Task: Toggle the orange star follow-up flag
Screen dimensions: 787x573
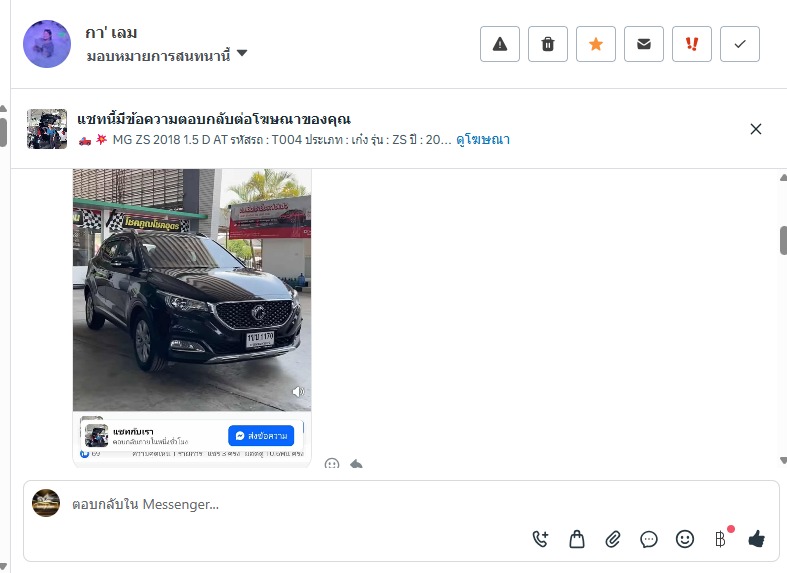Action: coord(596,44)
